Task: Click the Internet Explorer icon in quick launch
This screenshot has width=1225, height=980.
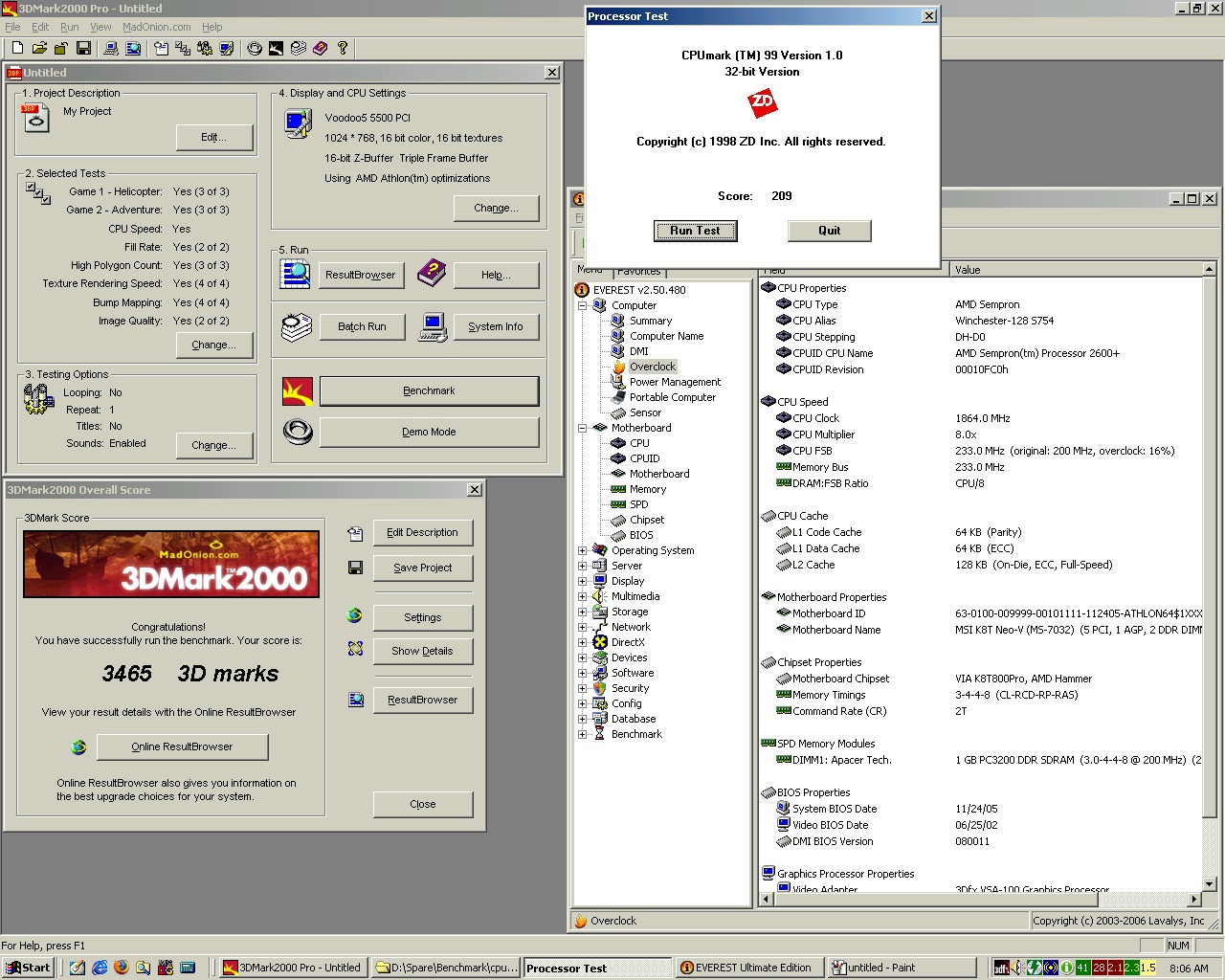Action: coord(100,968)
